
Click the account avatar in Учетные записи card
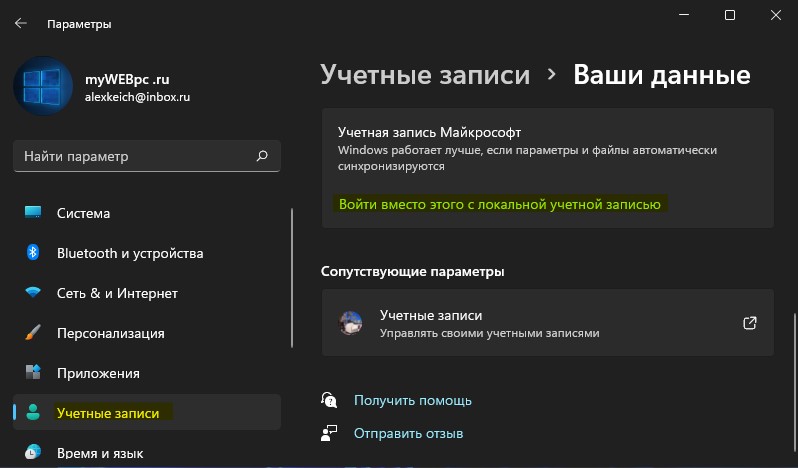[x=351, y=323]
